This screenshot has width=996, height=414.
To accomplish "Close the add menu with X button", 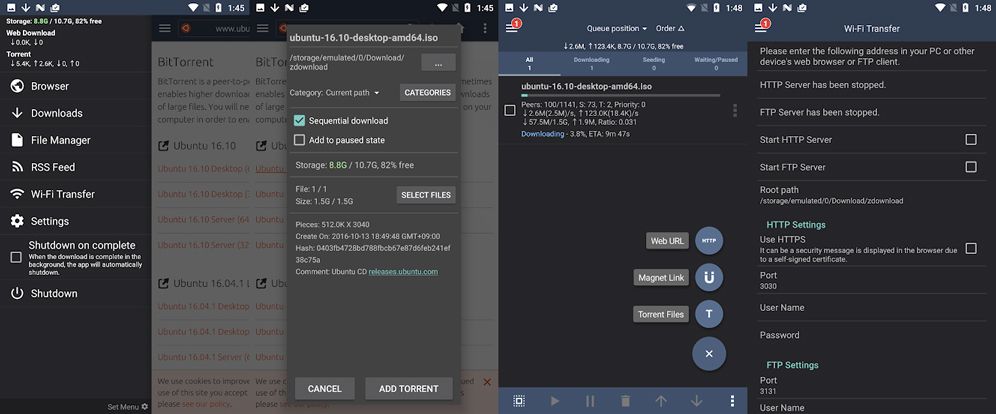I will pyautogui.click(x=709, y=354).
